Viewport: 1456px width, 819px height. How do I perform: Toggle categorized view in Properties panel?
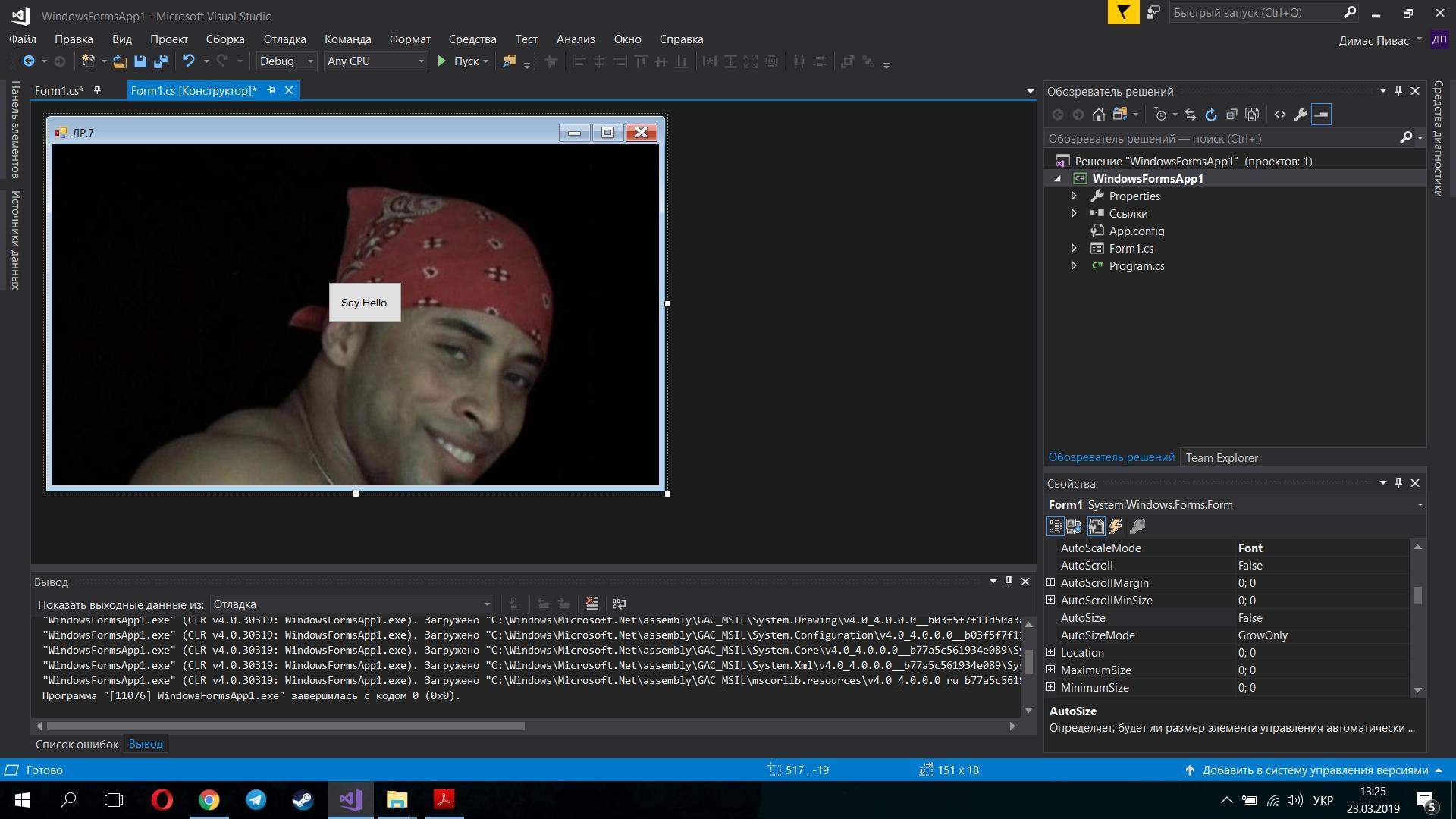click(1055, 526)
